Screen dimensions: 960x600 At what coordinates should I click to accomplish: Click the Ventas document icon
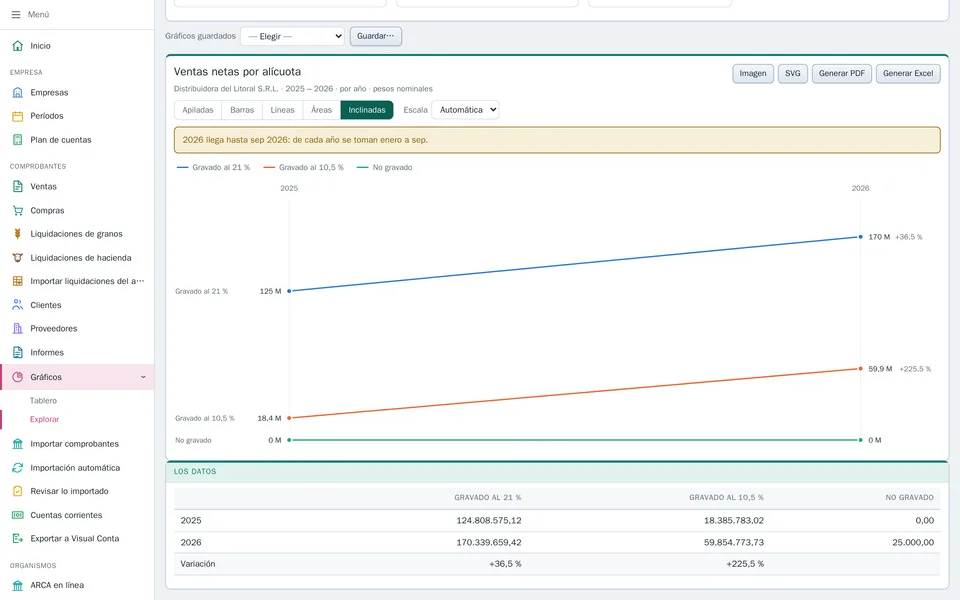pyautogui.click(x=18, y=187)
